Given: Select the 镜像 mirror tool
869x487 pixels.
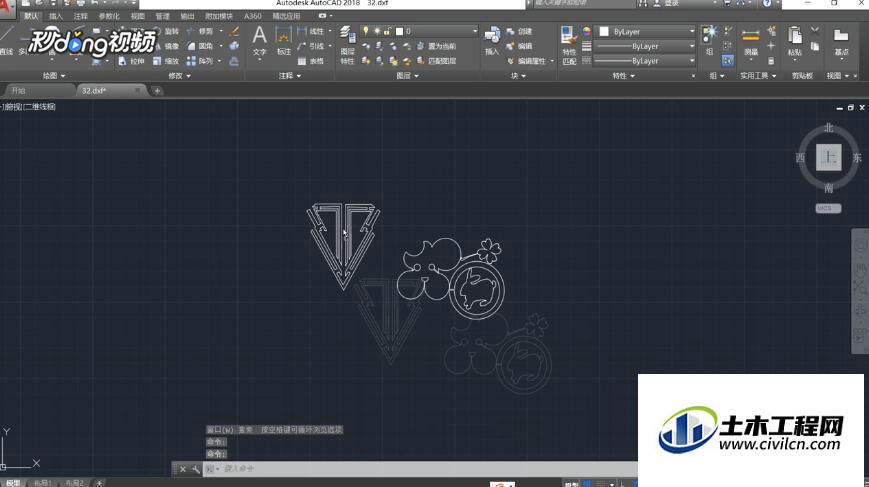Looking at the screenshot, I should coord(165,46).
